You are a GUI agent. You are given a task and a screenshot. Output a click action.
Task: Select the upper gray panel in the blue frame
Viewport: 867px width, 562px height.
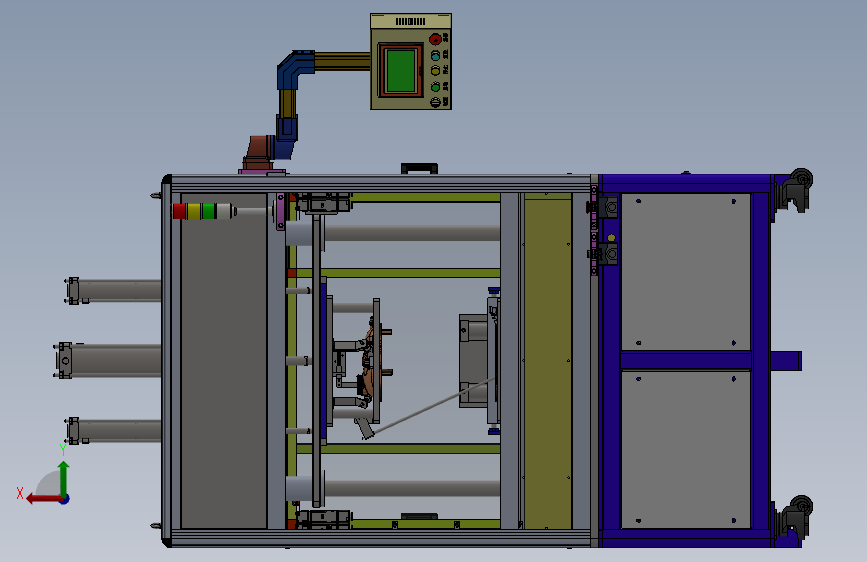(686, 271)
